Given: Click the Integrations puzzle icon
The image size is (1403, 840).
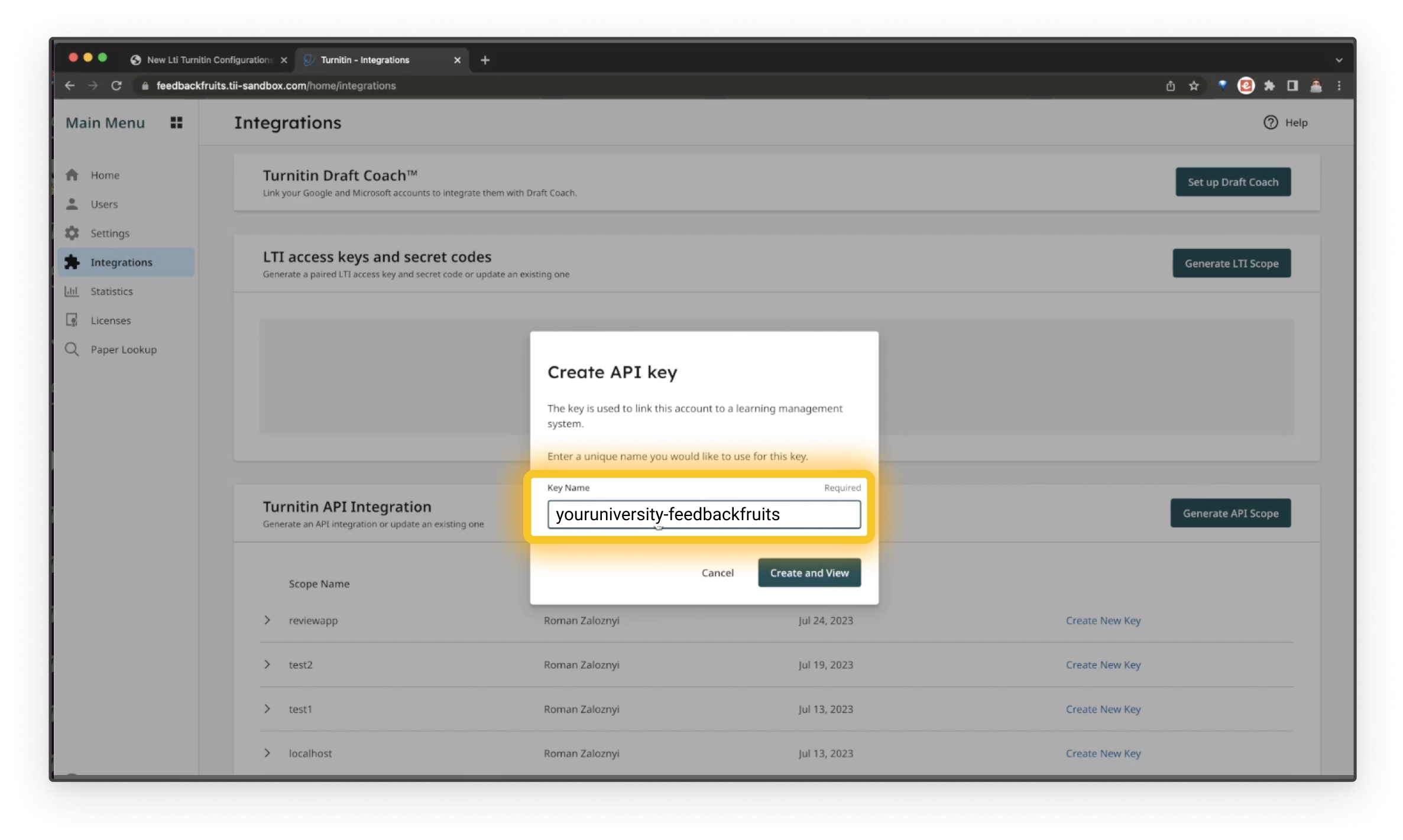Looking at the screenshot, I should [x=72, y=262].
